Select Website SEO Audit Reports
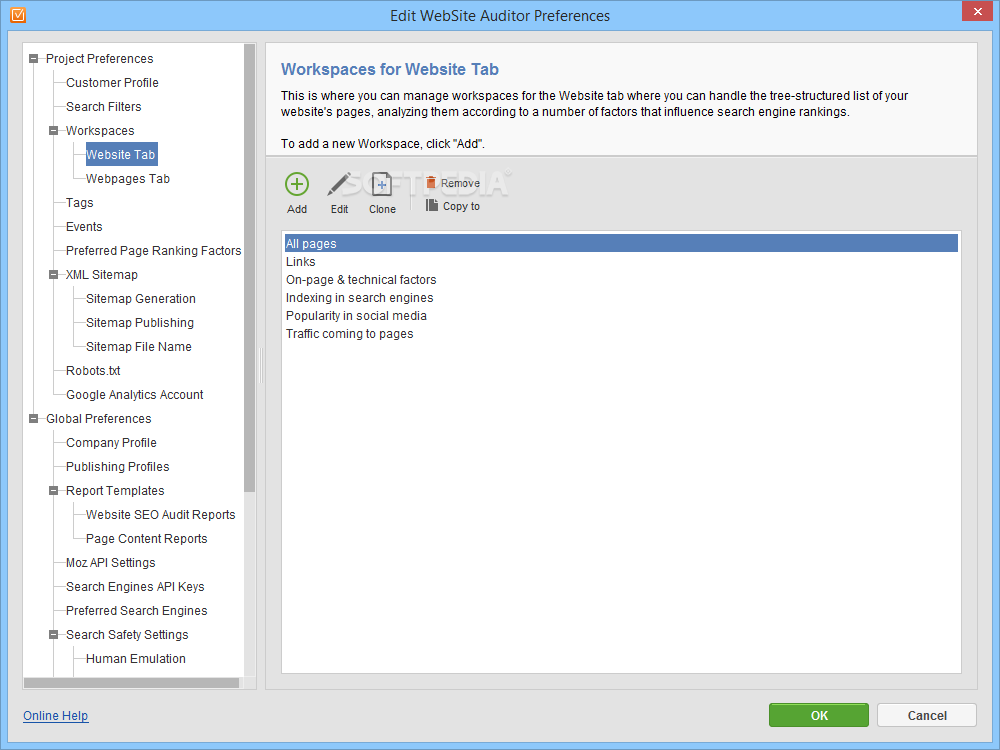 (x=161, y=515)
